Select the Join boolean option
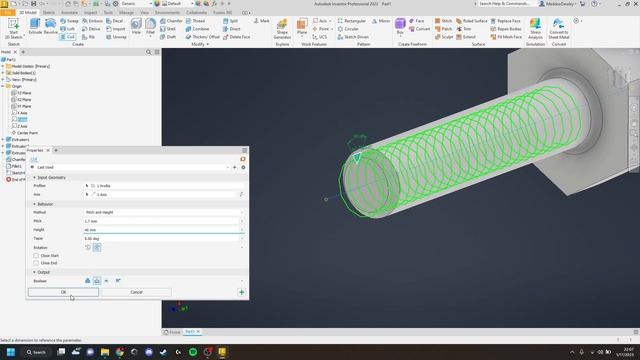The width and height of the screenshot is (640, 360). [87, 281]
